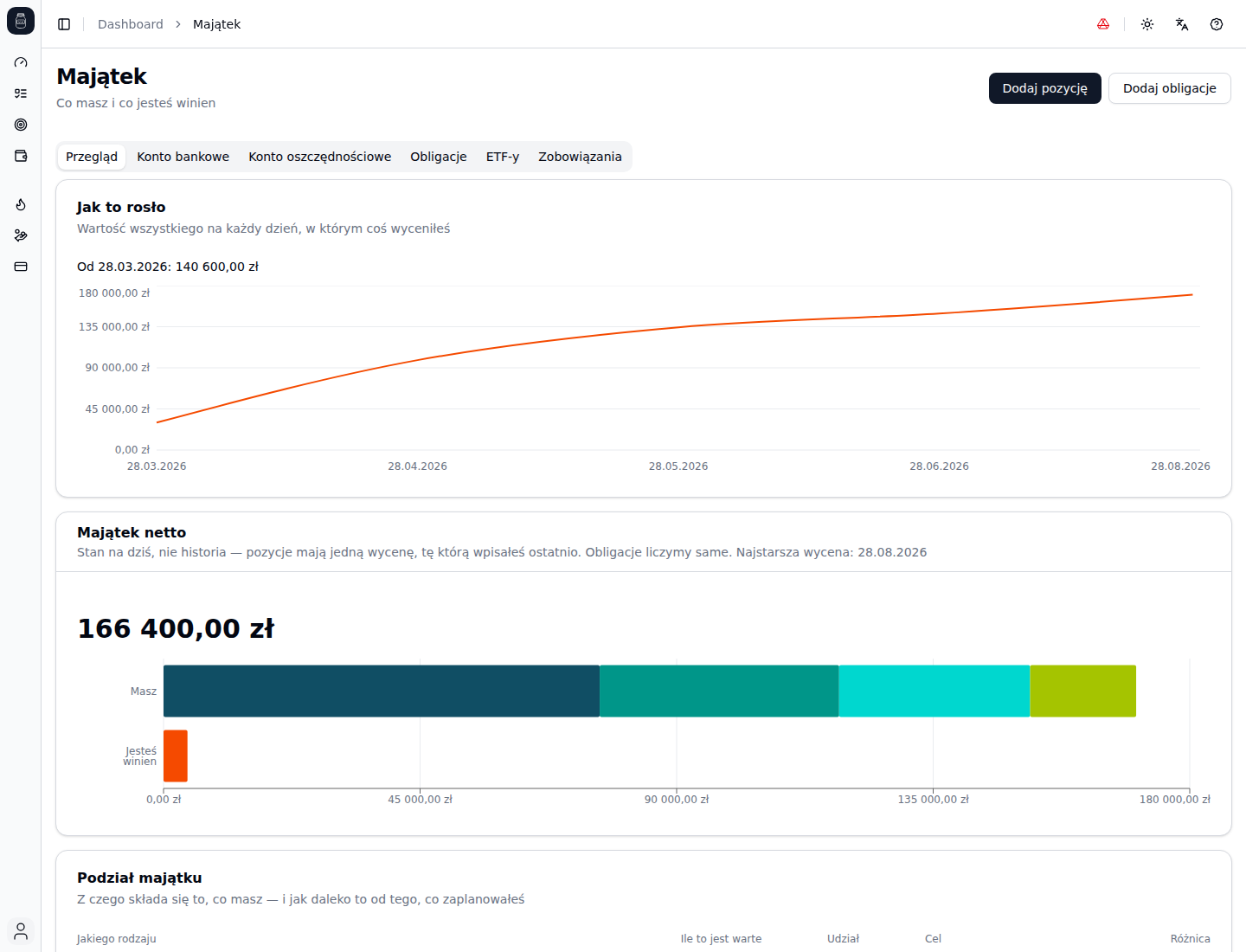1246x952 pixels.
Task: Open the user profile icon
Action: (21, 931)
